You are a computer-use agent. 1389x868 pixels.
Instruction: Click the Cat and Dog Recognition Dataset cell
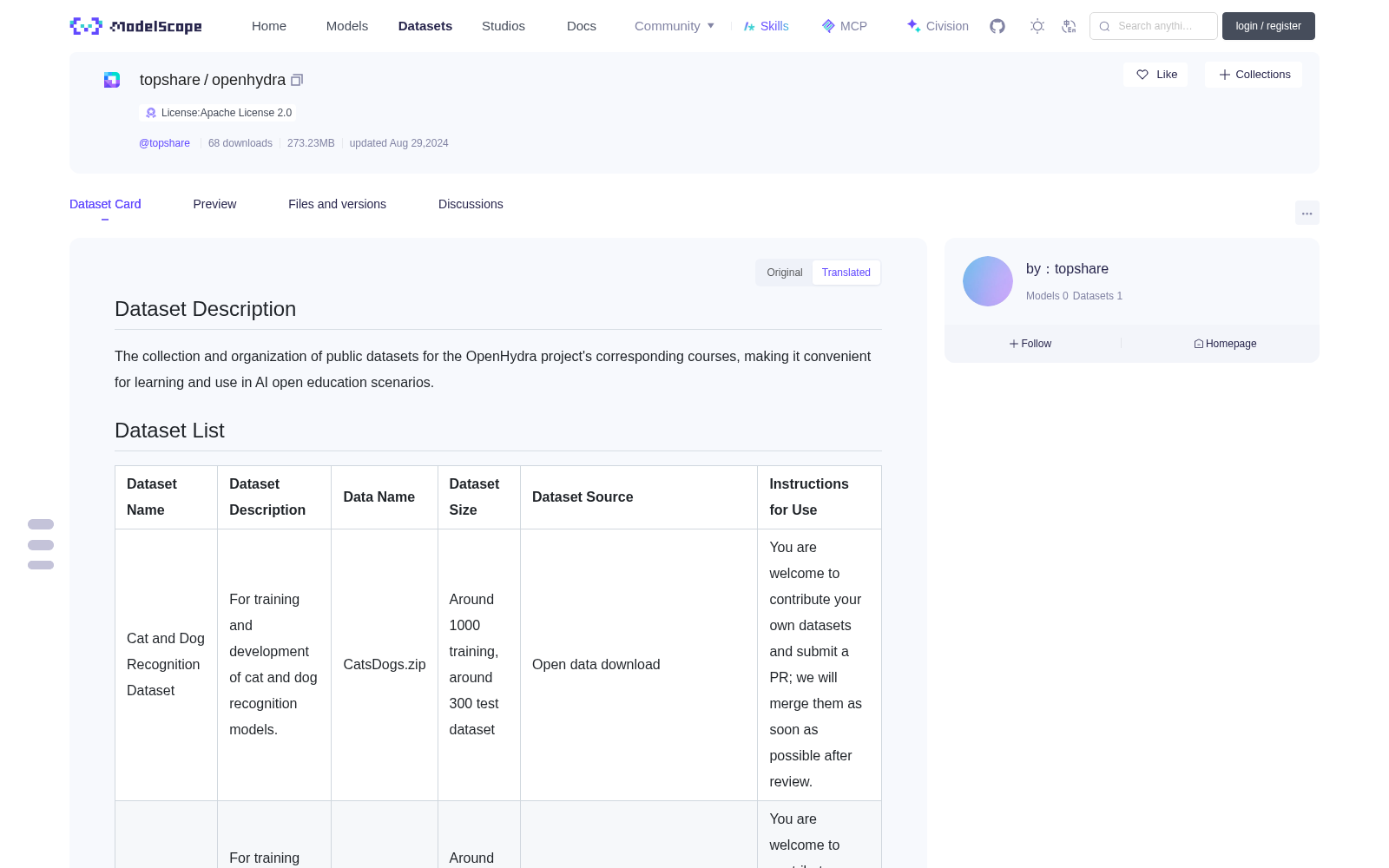(x=167, y=665)
